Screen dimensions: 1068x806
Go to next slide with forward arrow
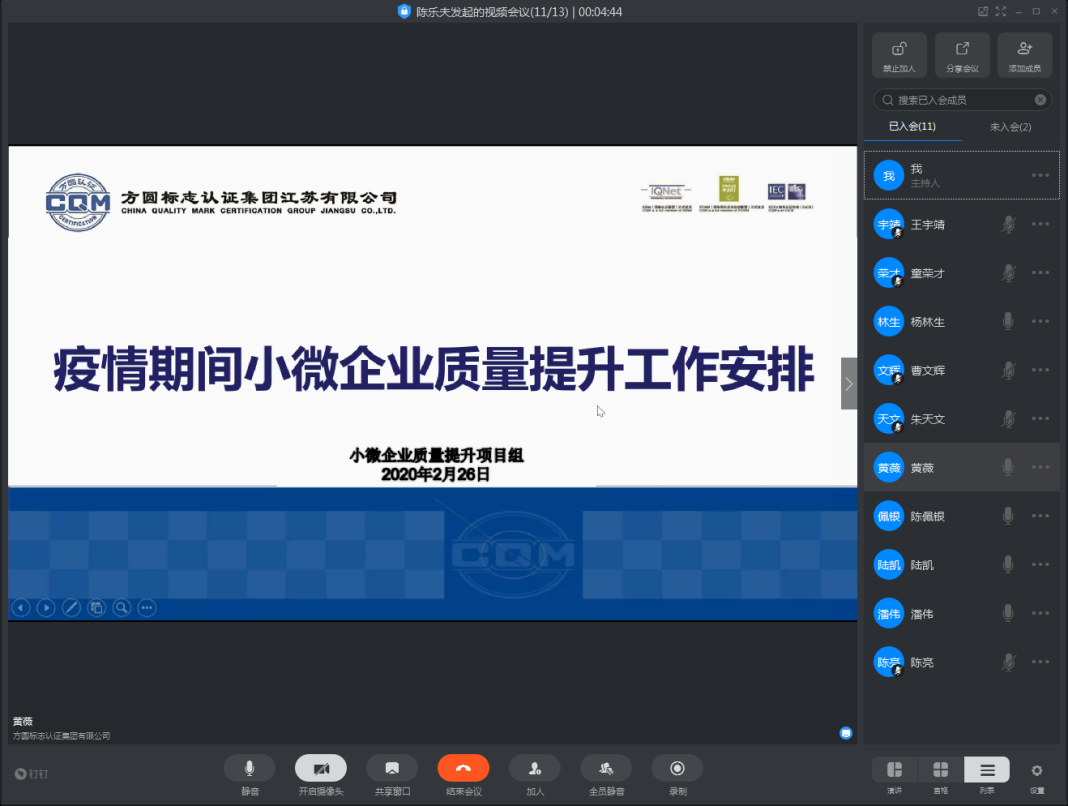point(46,607)
